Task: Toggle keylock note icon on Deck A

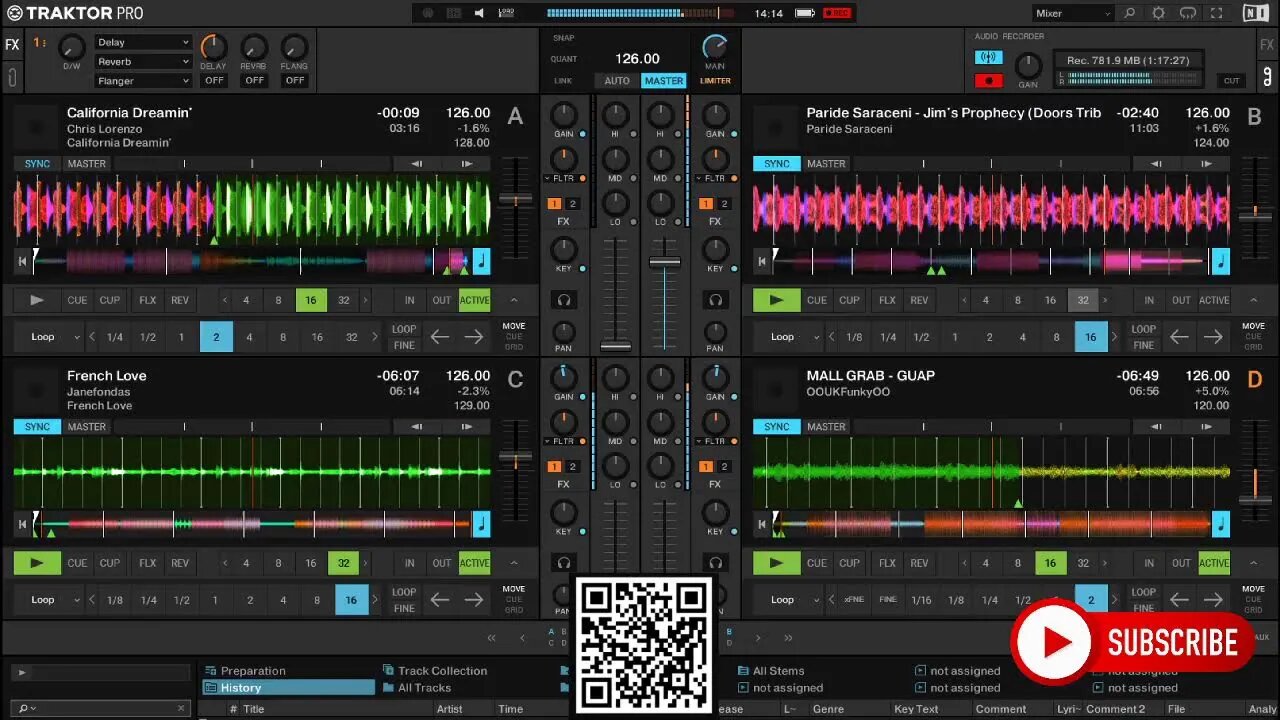Action: (481, 262)
